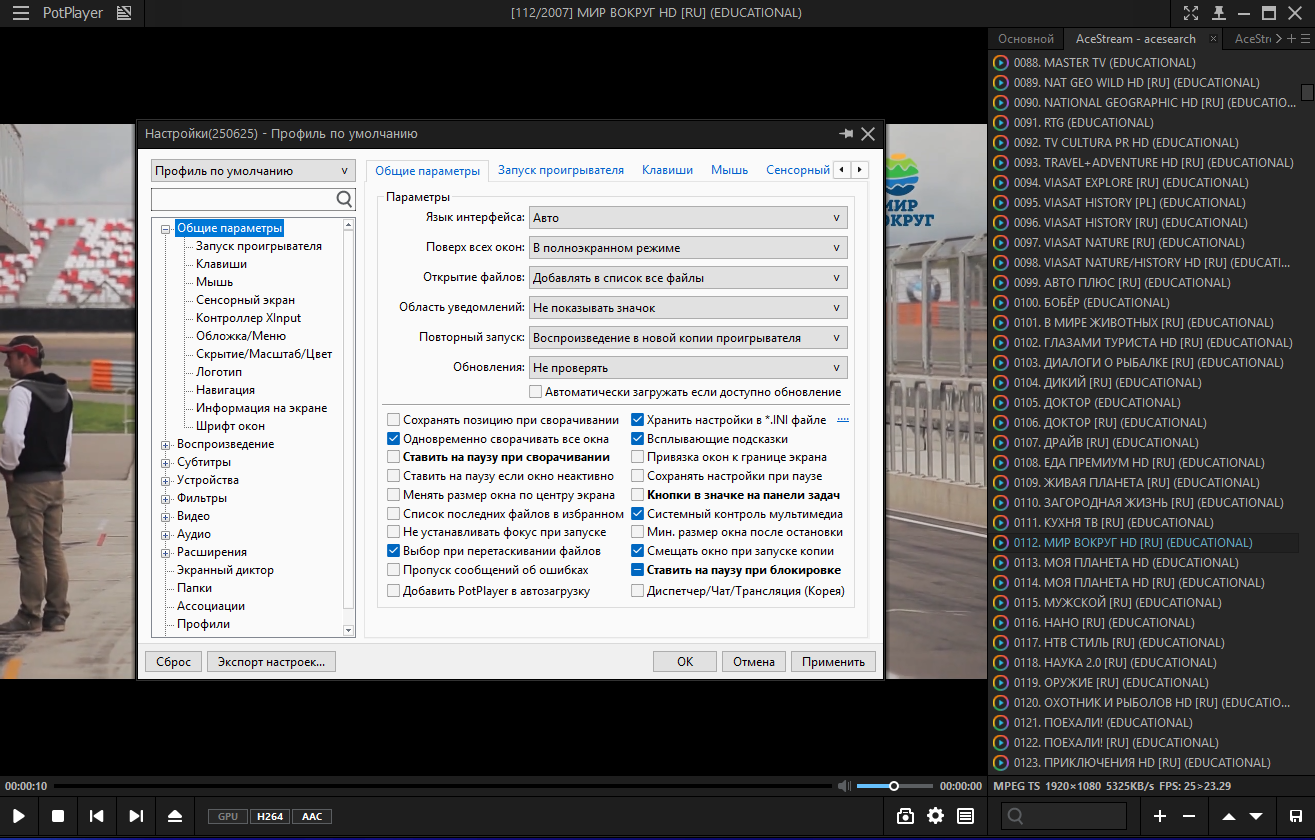Screen dimensions: 1315x840
Task: Switch to the "Основной" playlist tab
Action: click(x=1026, y=39)
